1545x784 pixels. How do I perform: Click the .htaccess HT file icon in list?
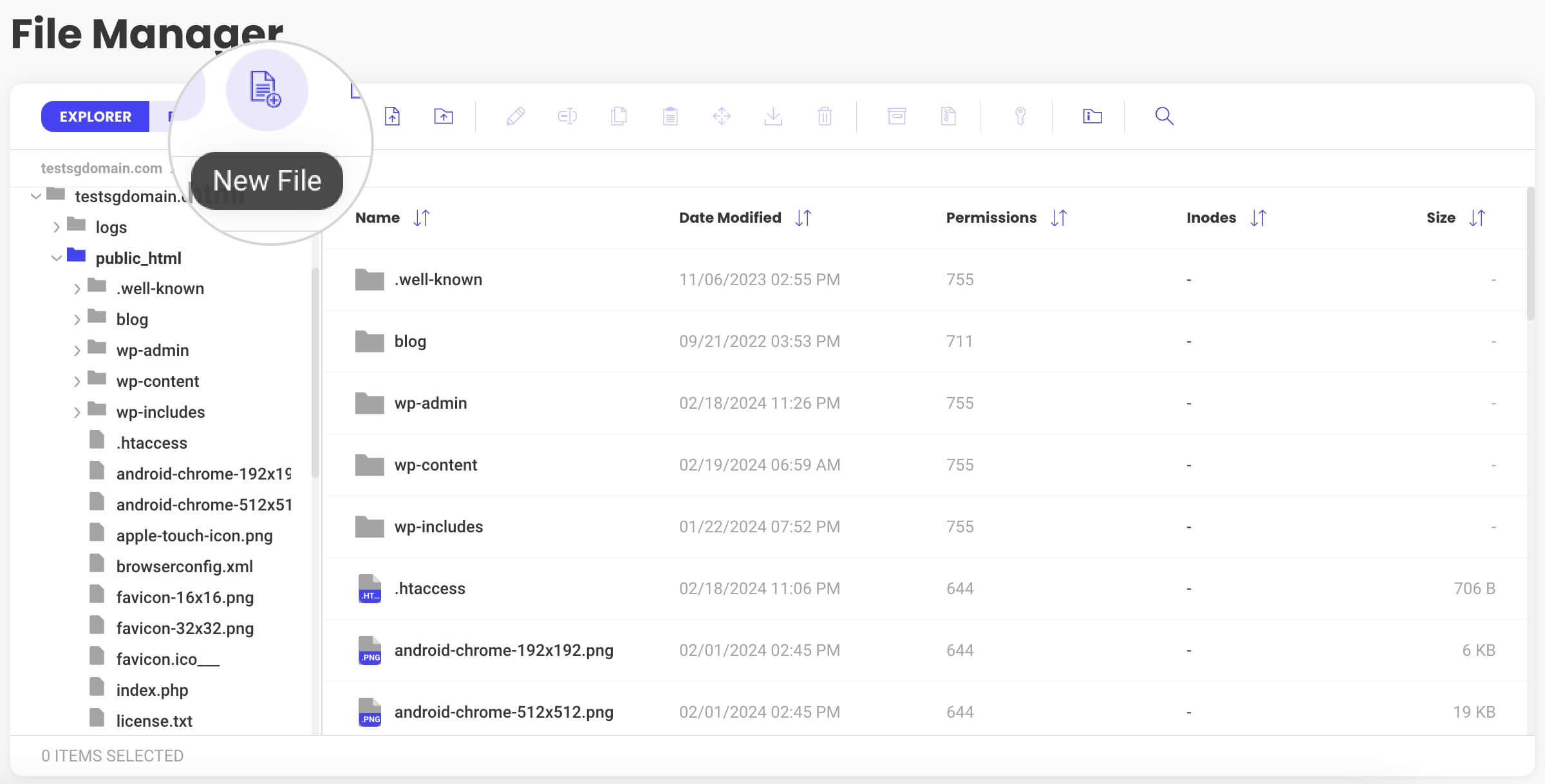point(370,589)
